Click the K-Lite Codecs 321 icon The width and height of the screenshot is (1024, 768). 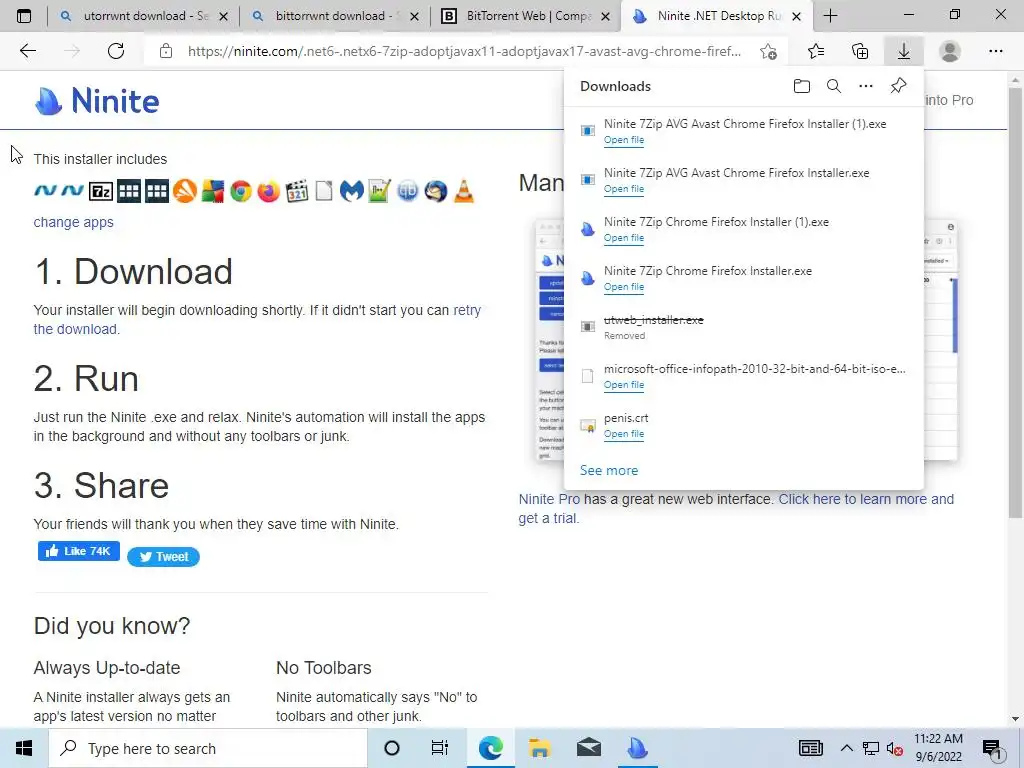pyautogui.click(x=296, y=191)
